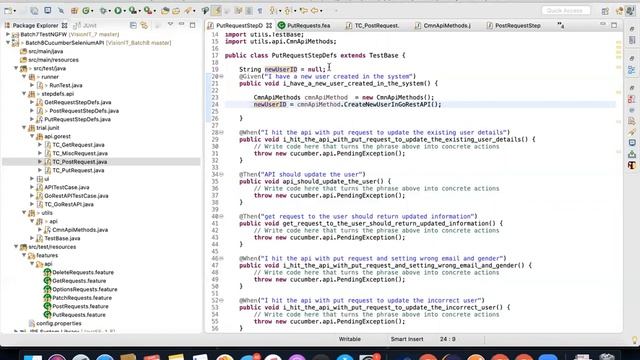
Task: Click in the Quick Access search field
Action: pos(566,11)
